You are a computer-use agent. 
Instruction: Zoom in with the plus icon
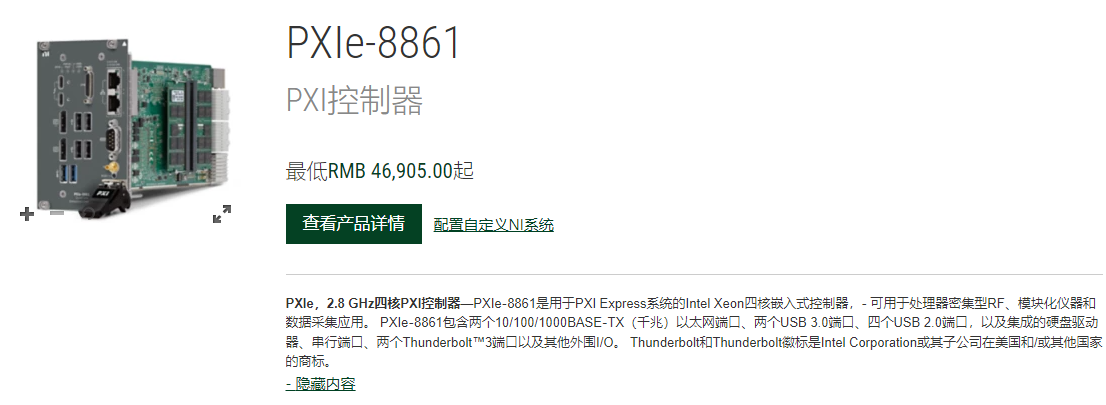[x=27, y=213]
